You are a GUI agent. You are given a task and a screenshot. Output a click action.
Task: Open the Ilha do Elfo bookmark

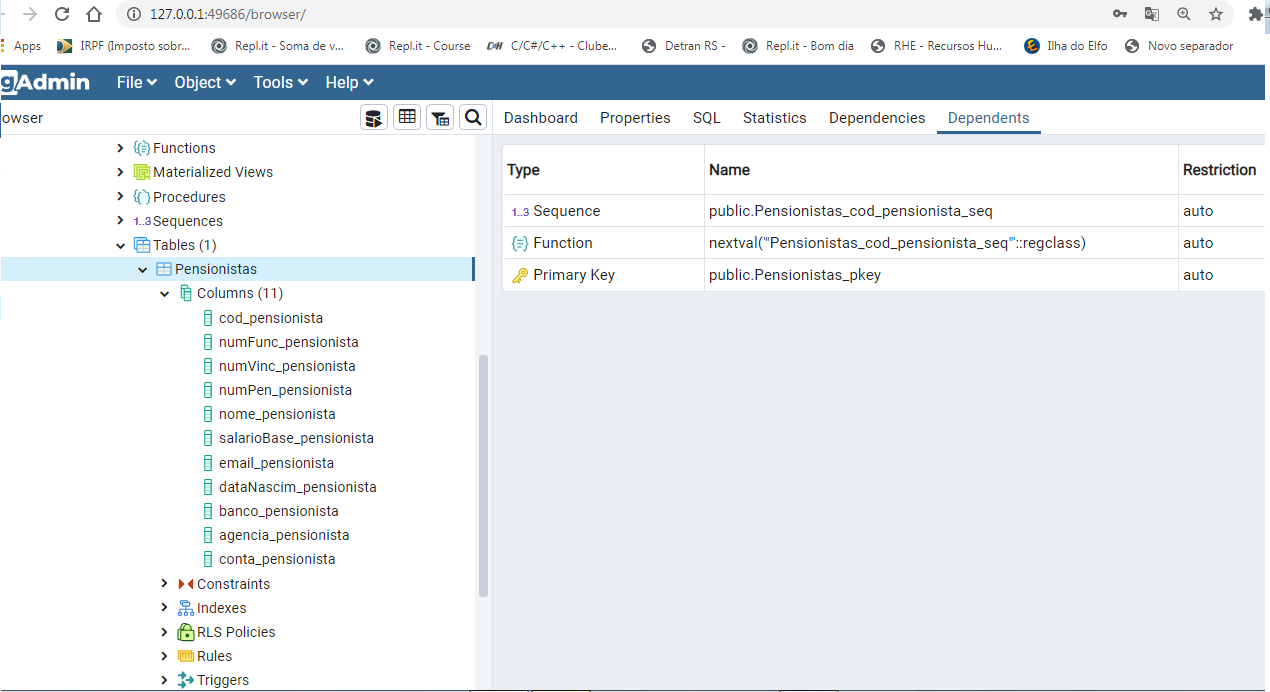point(1066,46)
